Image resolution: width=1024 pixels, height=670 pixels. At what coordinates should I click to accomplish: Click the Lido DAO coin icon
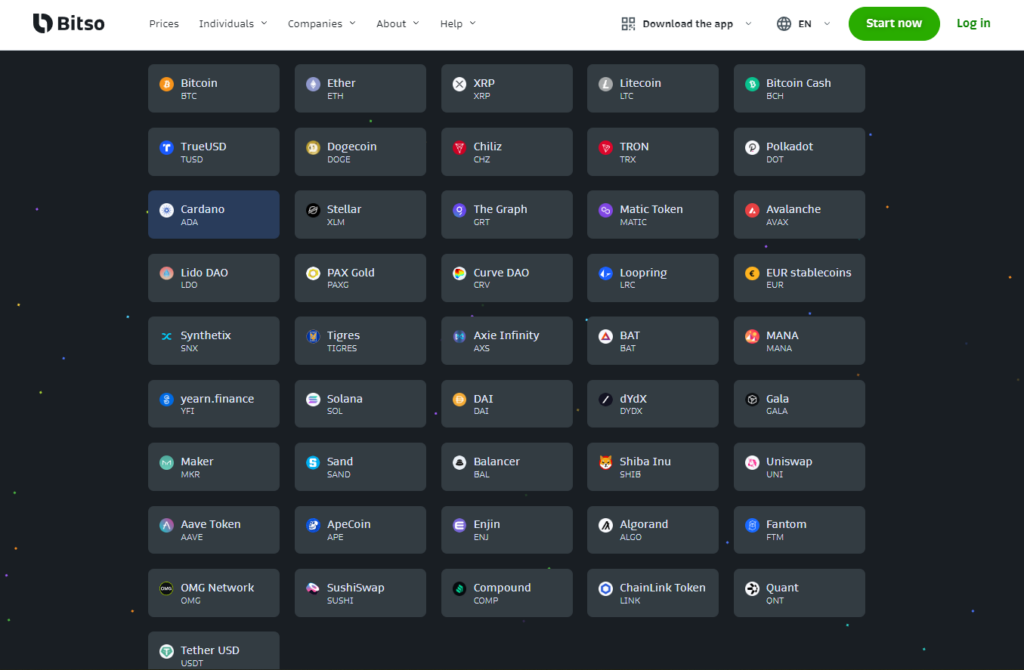pos(167,273)
